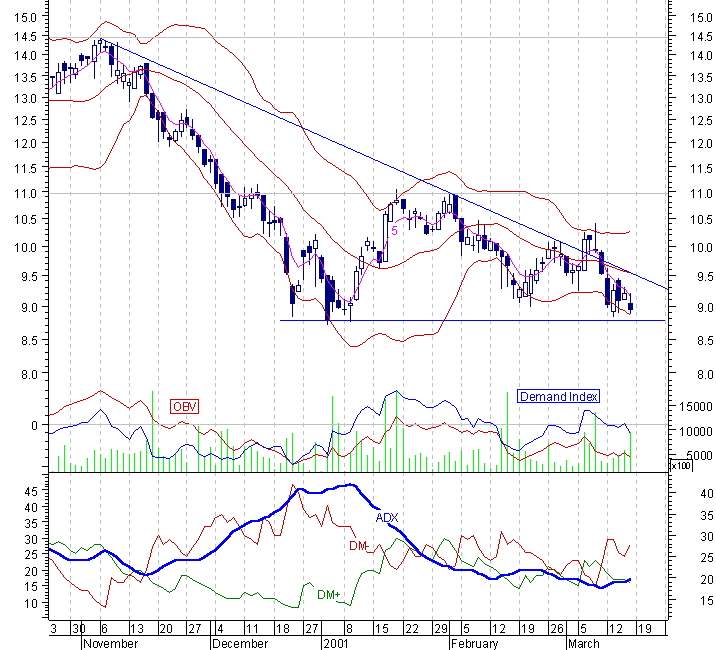This screenshot has height=650, width=716.
Task: Click the date tick labeled 30
Action: pos(79,629)
